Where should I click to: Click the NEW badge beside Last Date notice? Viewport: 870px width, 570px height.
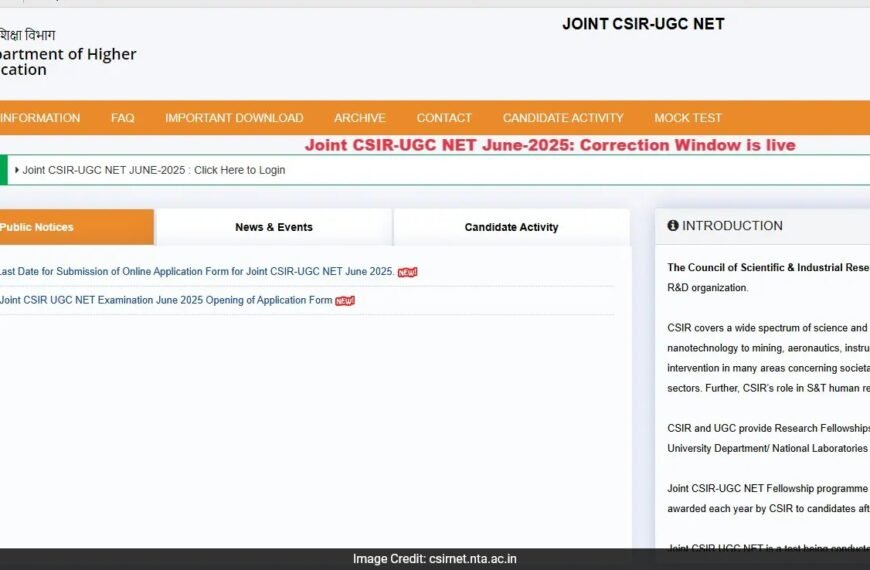[407, 272]
